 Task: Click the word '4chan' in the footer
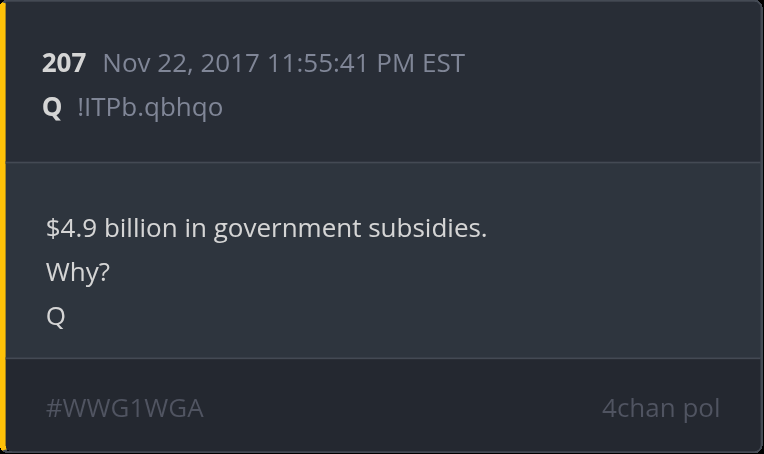point(639,408)
